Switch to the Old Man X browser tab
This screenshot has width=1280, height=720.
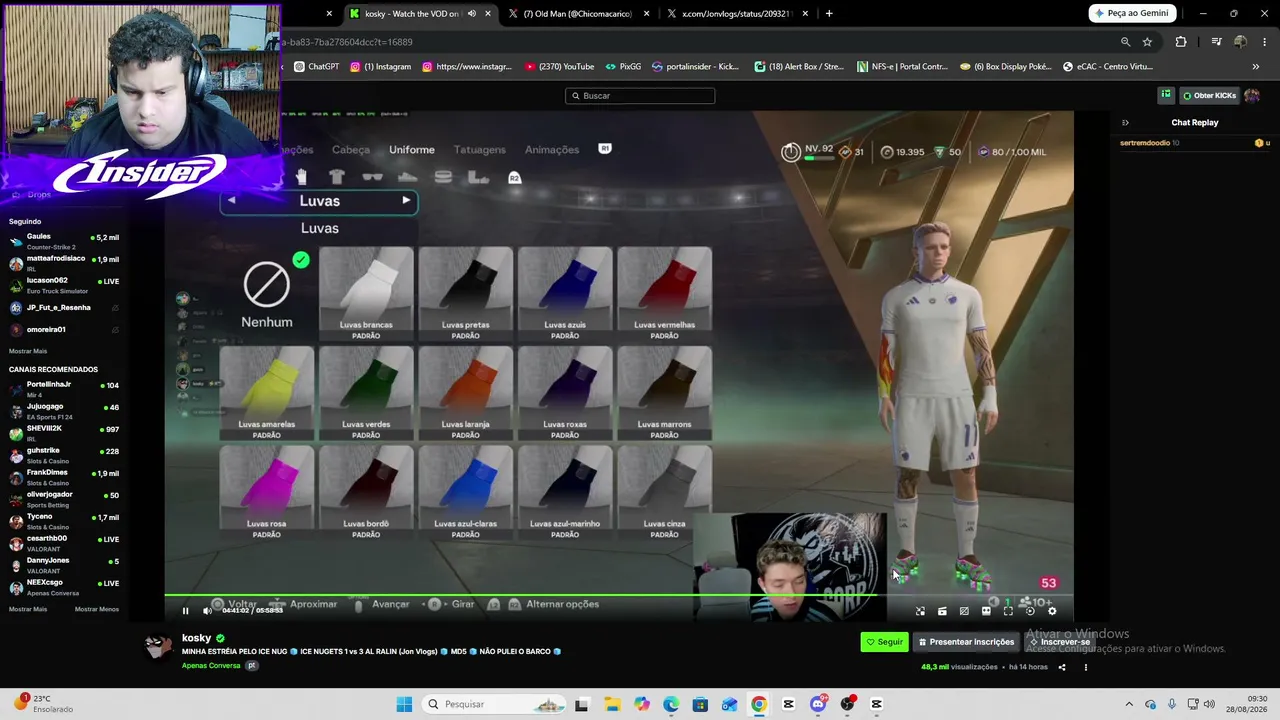click(578, 14)
